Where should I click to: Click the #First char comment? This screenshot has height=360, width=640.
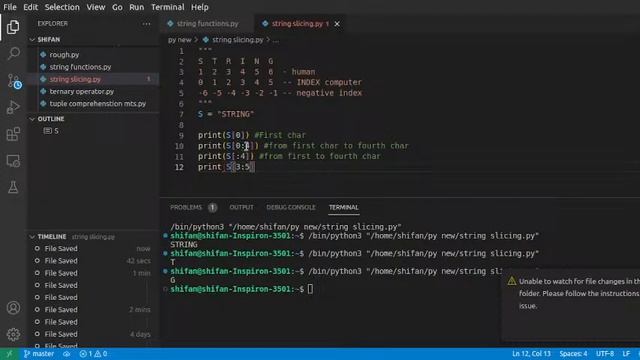click(280, 135)
